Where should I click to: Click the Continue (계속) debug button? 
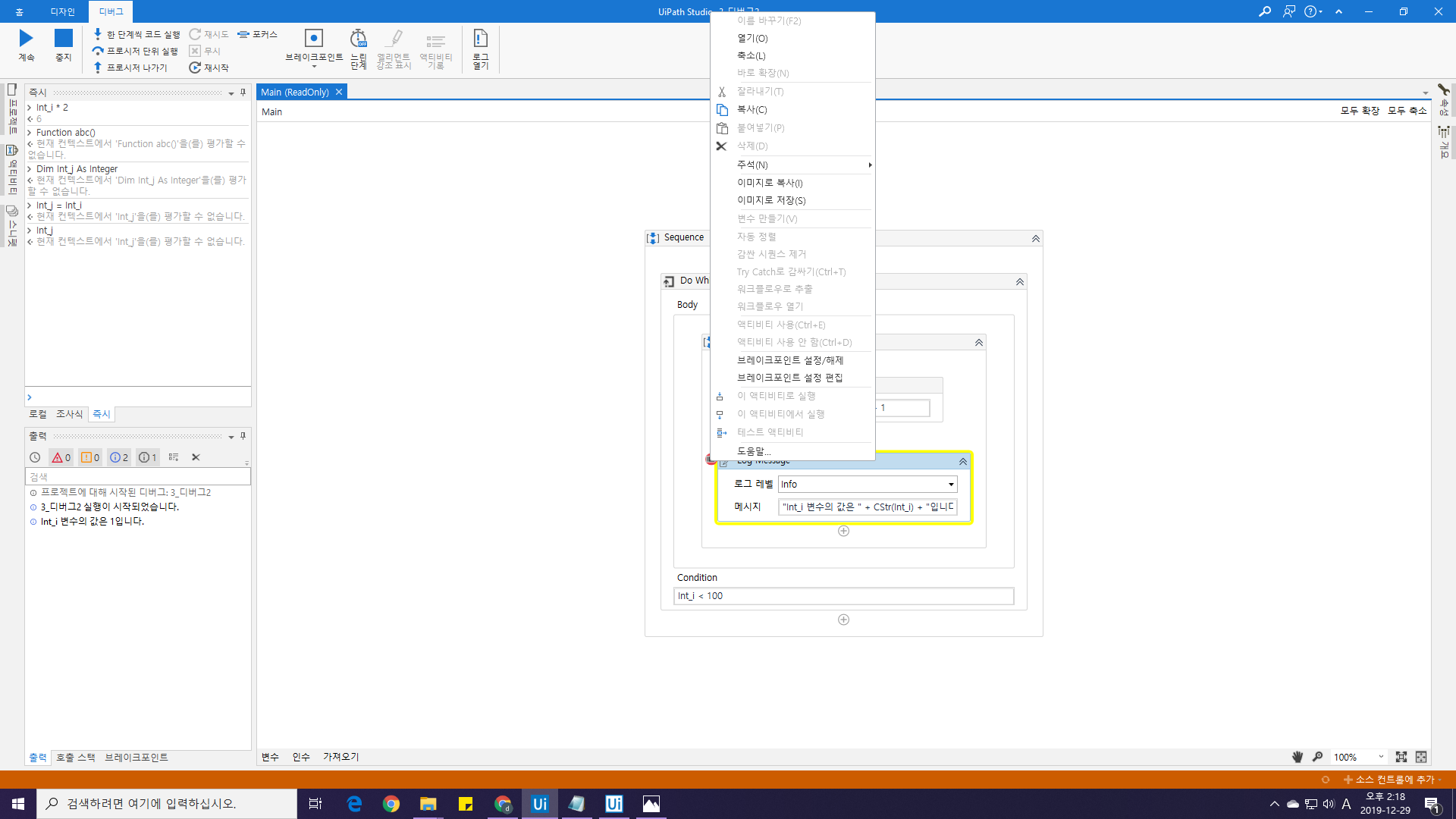27,45
